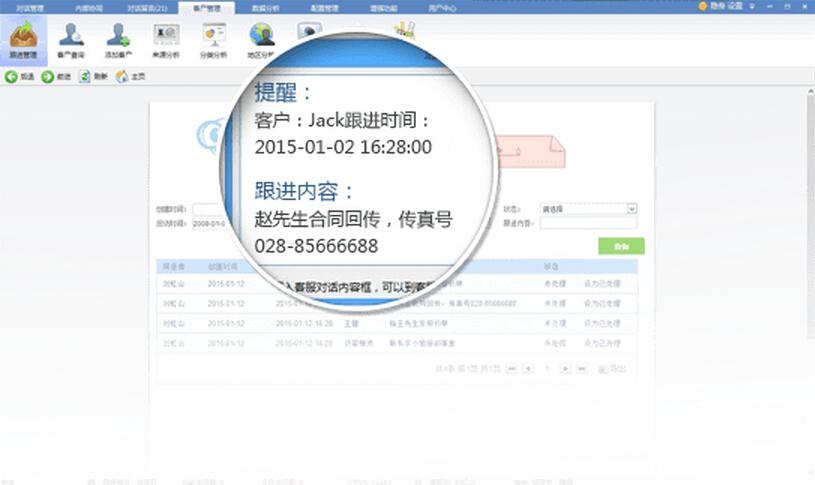Screen dimensions: 815x485
Task: Jump to first page in pagination
Action: click(x=511, y=369)
